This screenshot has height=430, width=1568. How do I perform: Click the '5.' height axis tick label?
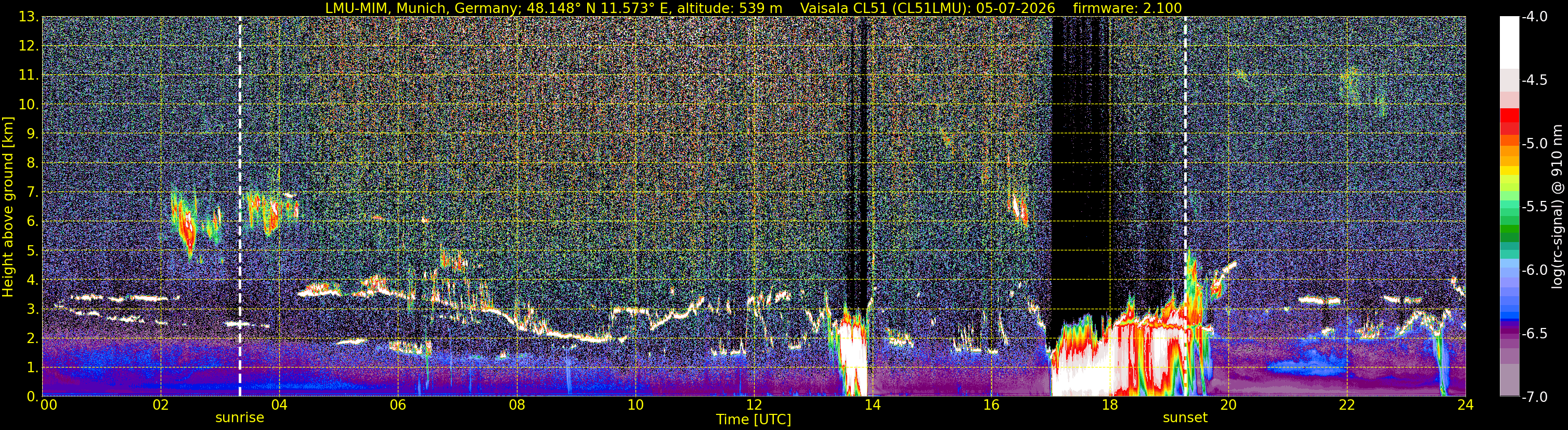pos(33,250)
